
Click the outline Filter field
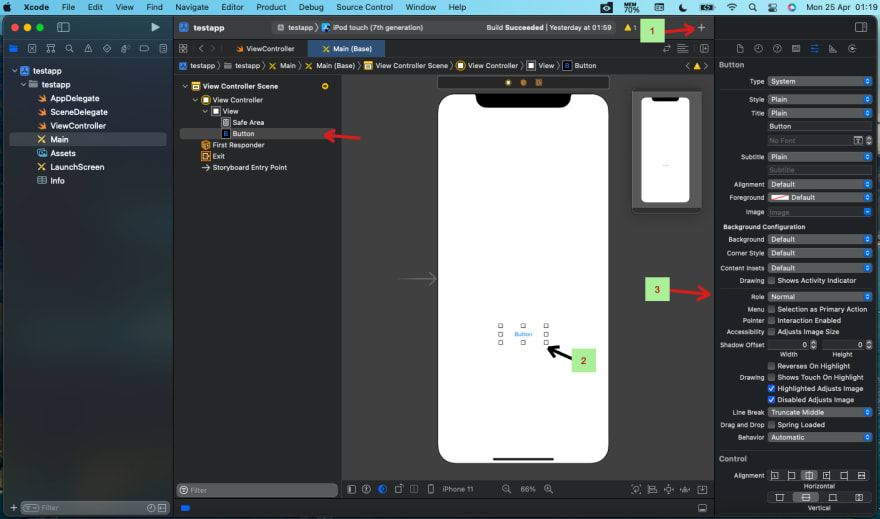(257, 490)
